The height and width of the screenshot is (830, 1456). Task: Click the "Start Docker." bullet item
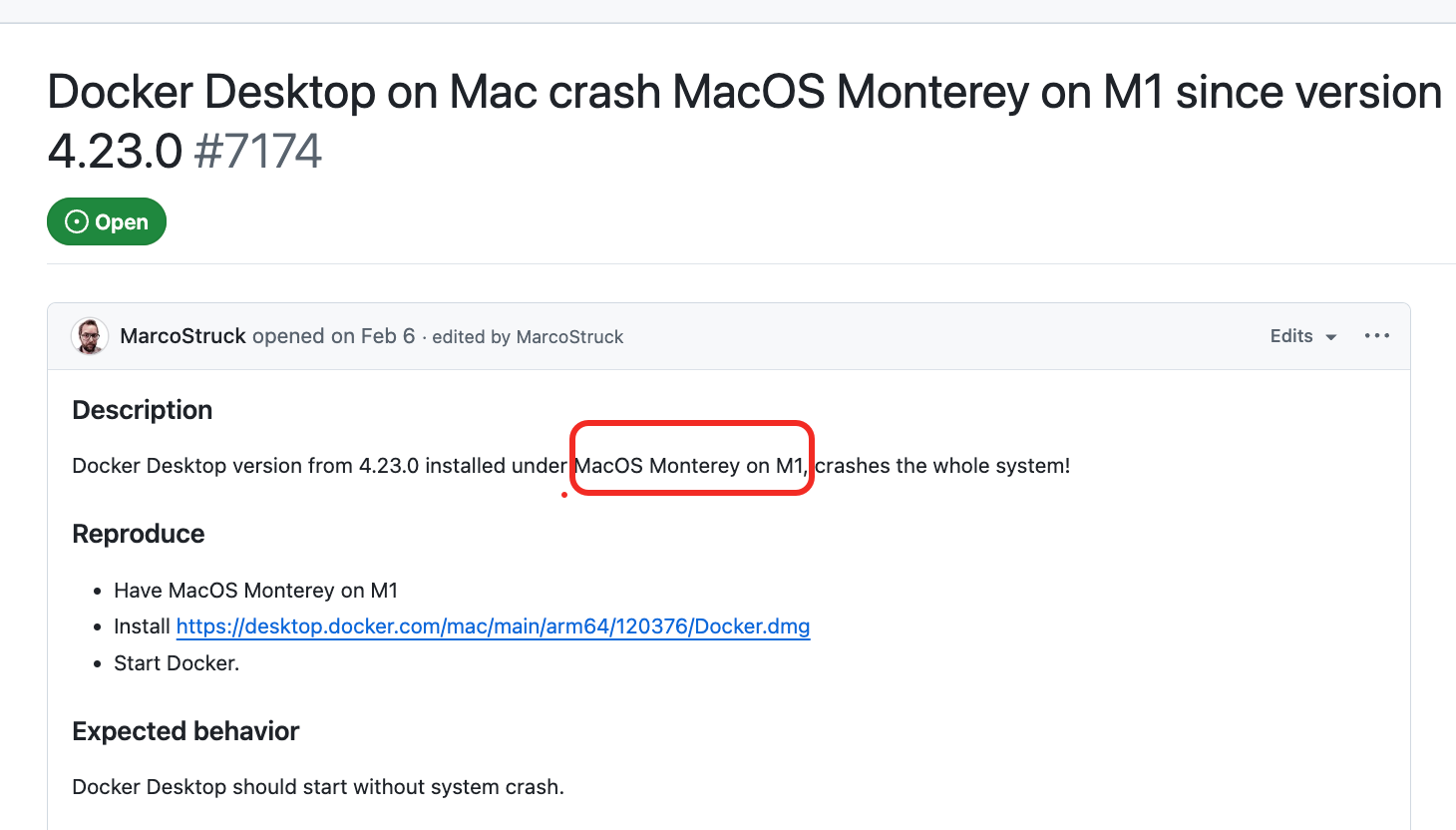[x=177, y=663]
